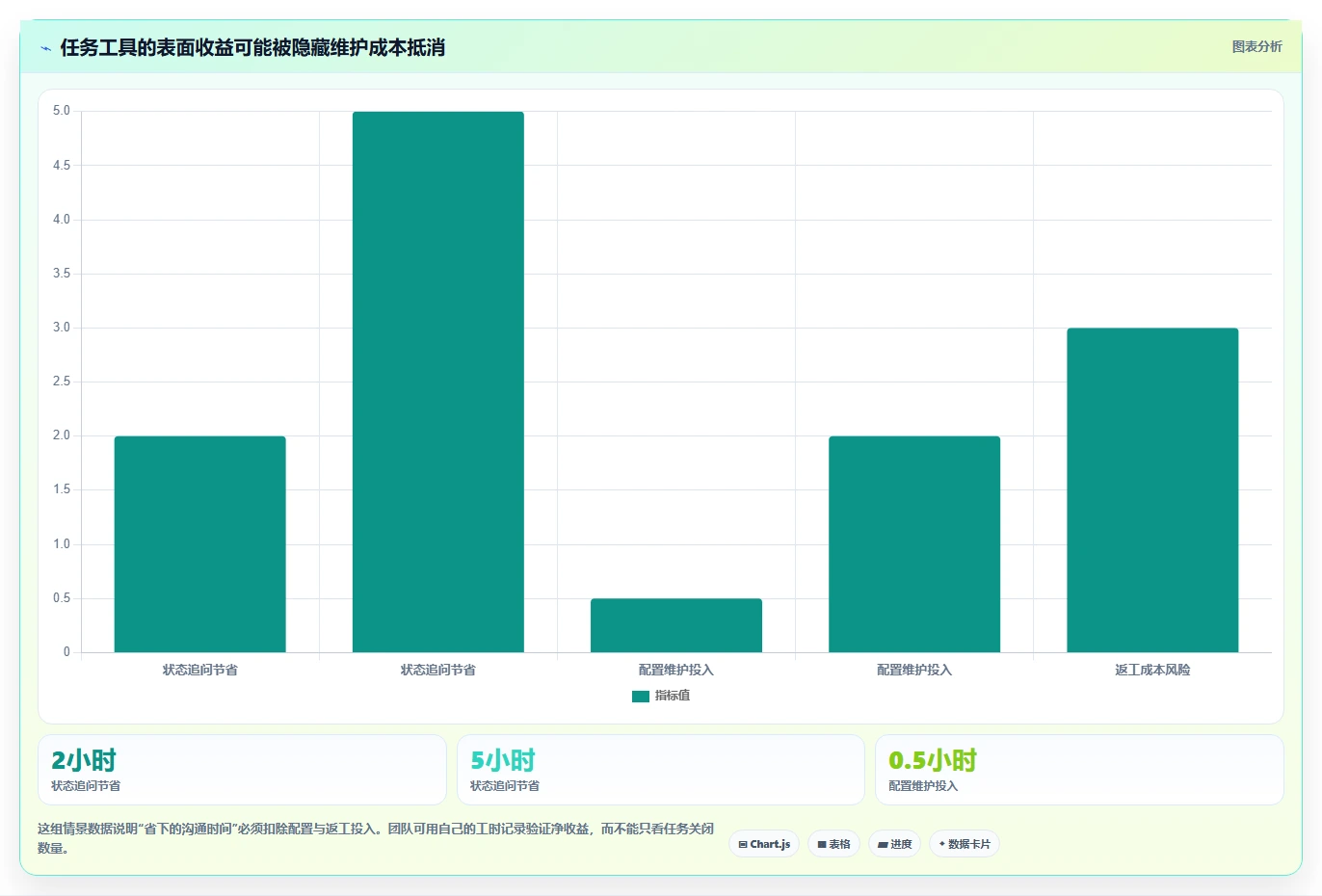This screenshot has width=1322, height=896.
Task: Click the lightning icon beside the card title
Action: tap(45, 48)
